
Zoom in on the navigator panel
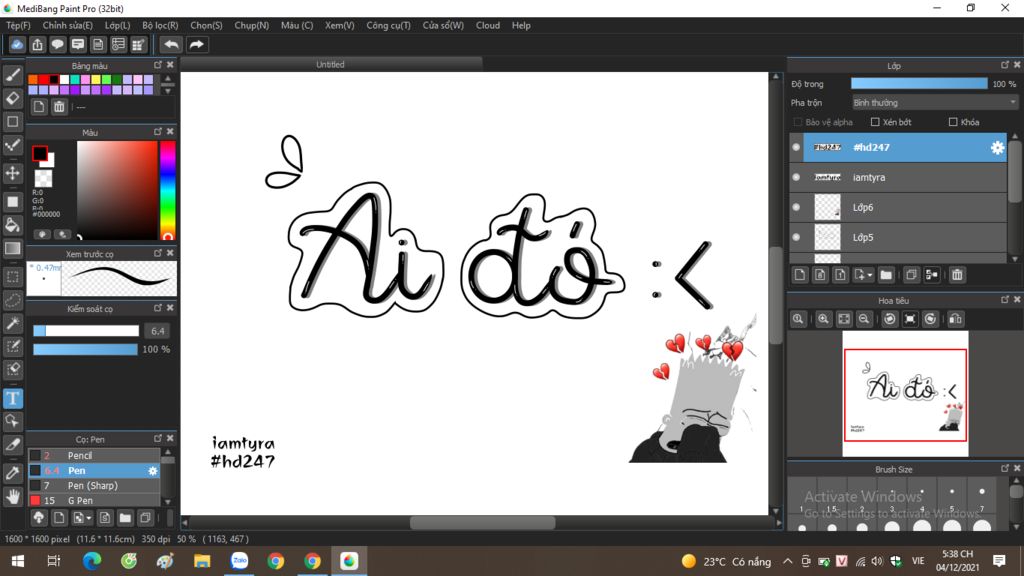click(x=823, y=319)
